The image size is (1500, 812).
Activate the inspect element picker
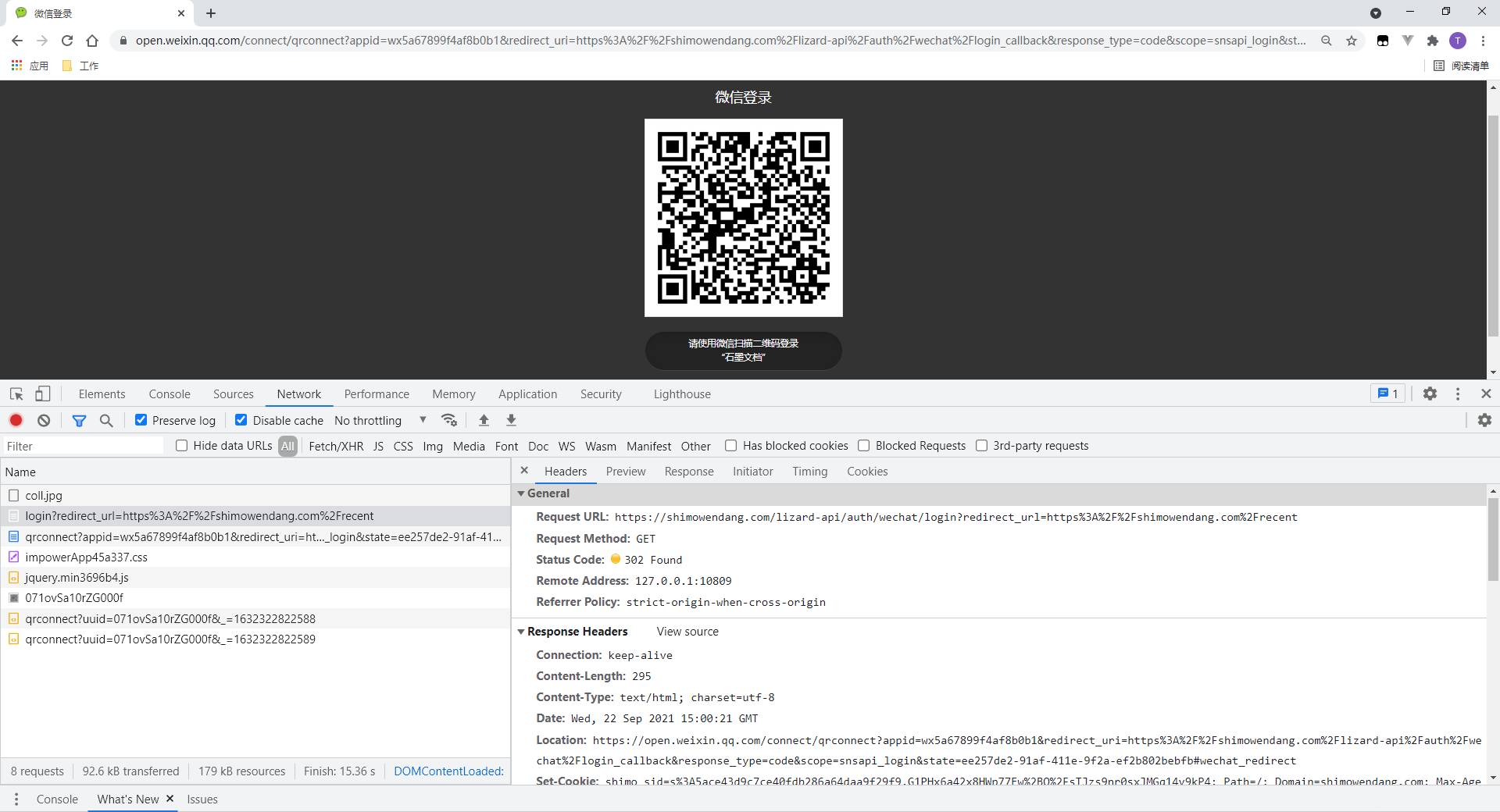tap(16, 394)
